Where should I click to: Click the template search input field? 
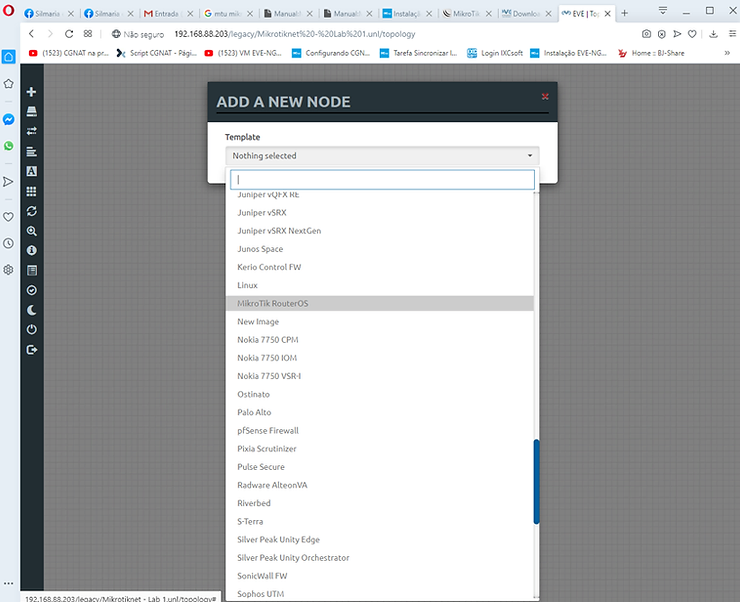pyautogui.click(x=382, y=179)
